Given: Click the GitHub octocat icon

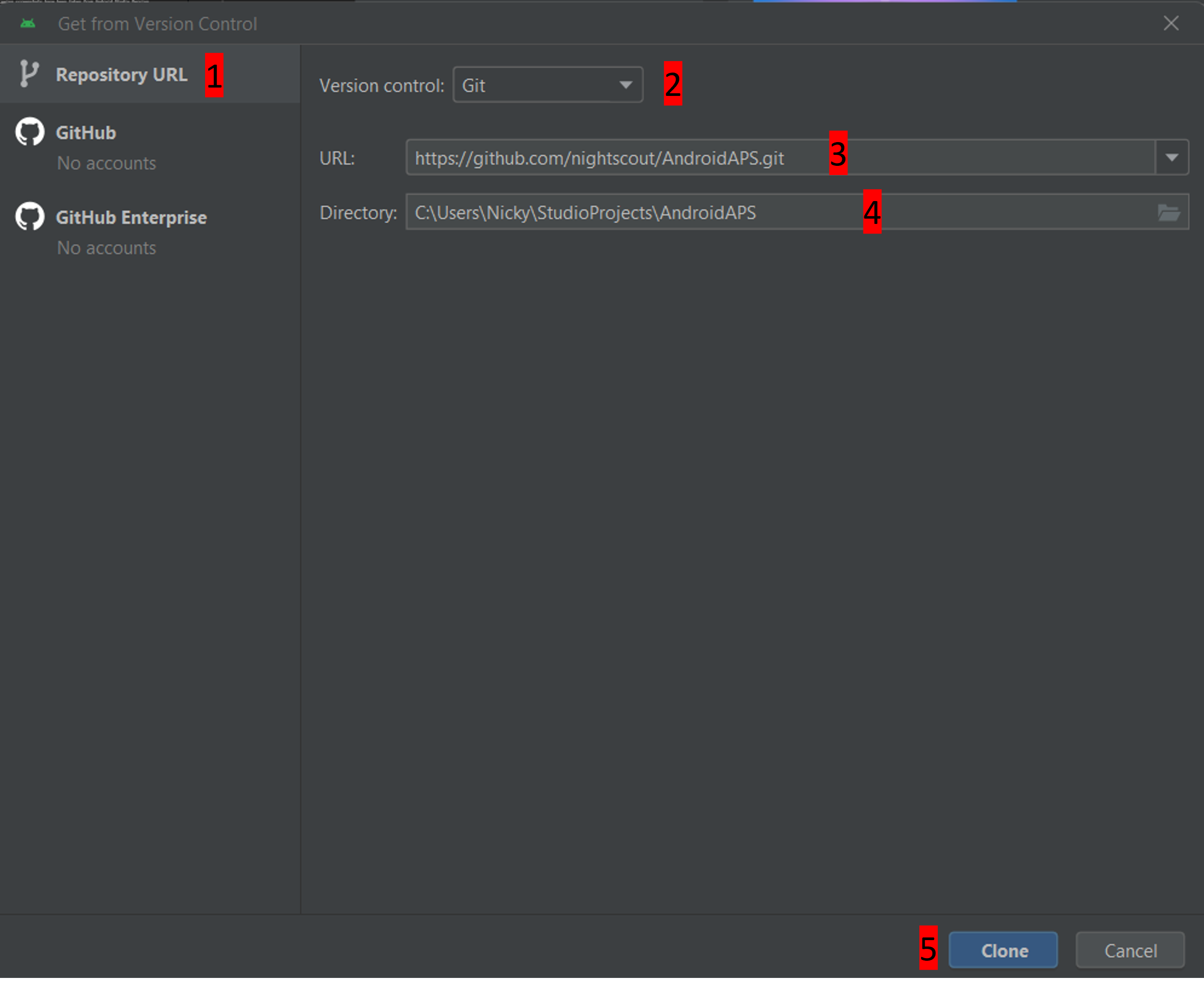Looking at the screenshot, I should 30,132.
